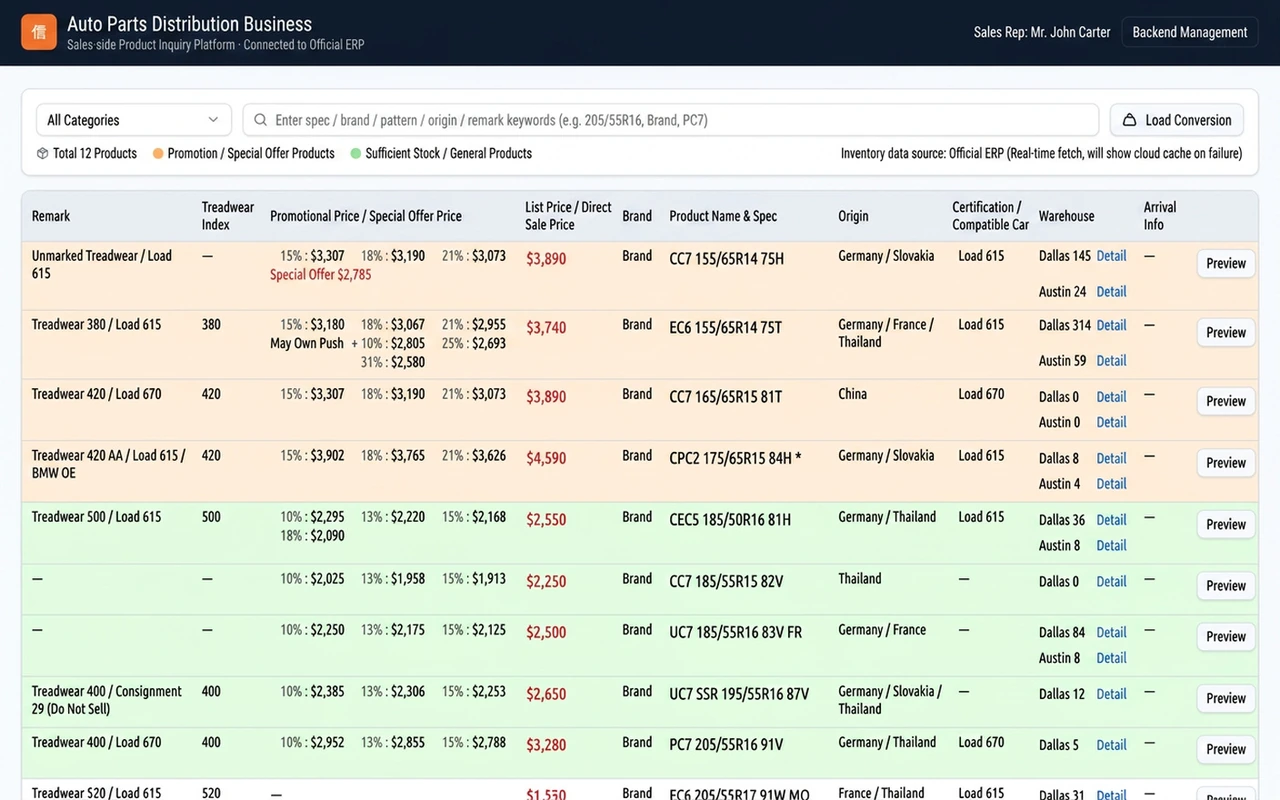
Task: Open Detail for Dallas 84 stock
Action: click(x=1111, y=632)
